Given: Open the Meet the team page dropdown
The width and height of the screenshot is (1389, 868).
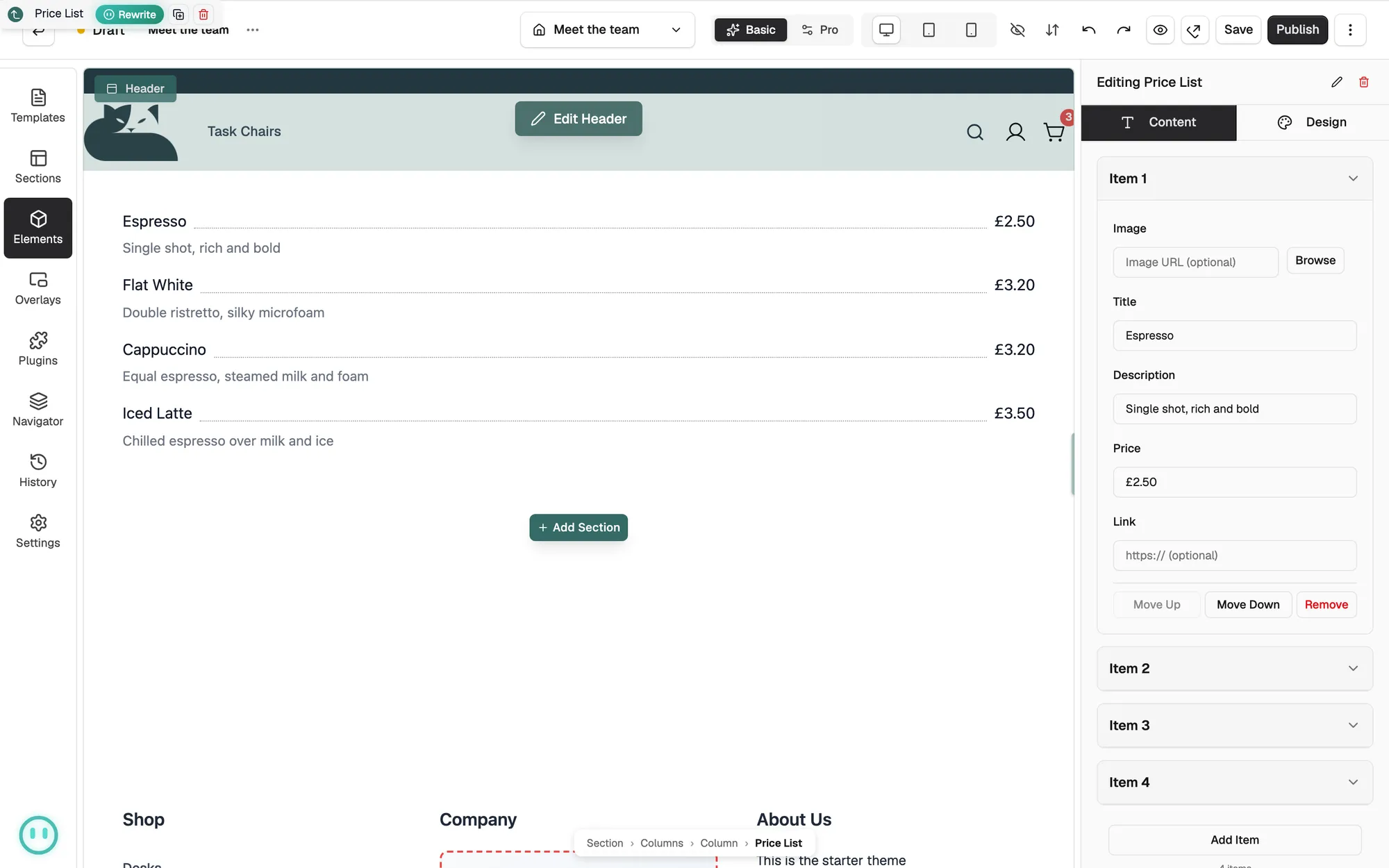Looking at the screenshot, I should coord(608,30).
